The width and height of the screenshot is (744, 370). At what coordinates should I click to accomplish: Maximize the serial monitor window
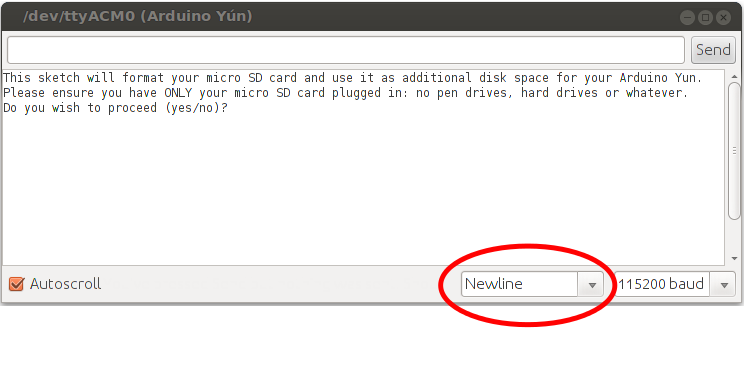click(x=706, y=18)
